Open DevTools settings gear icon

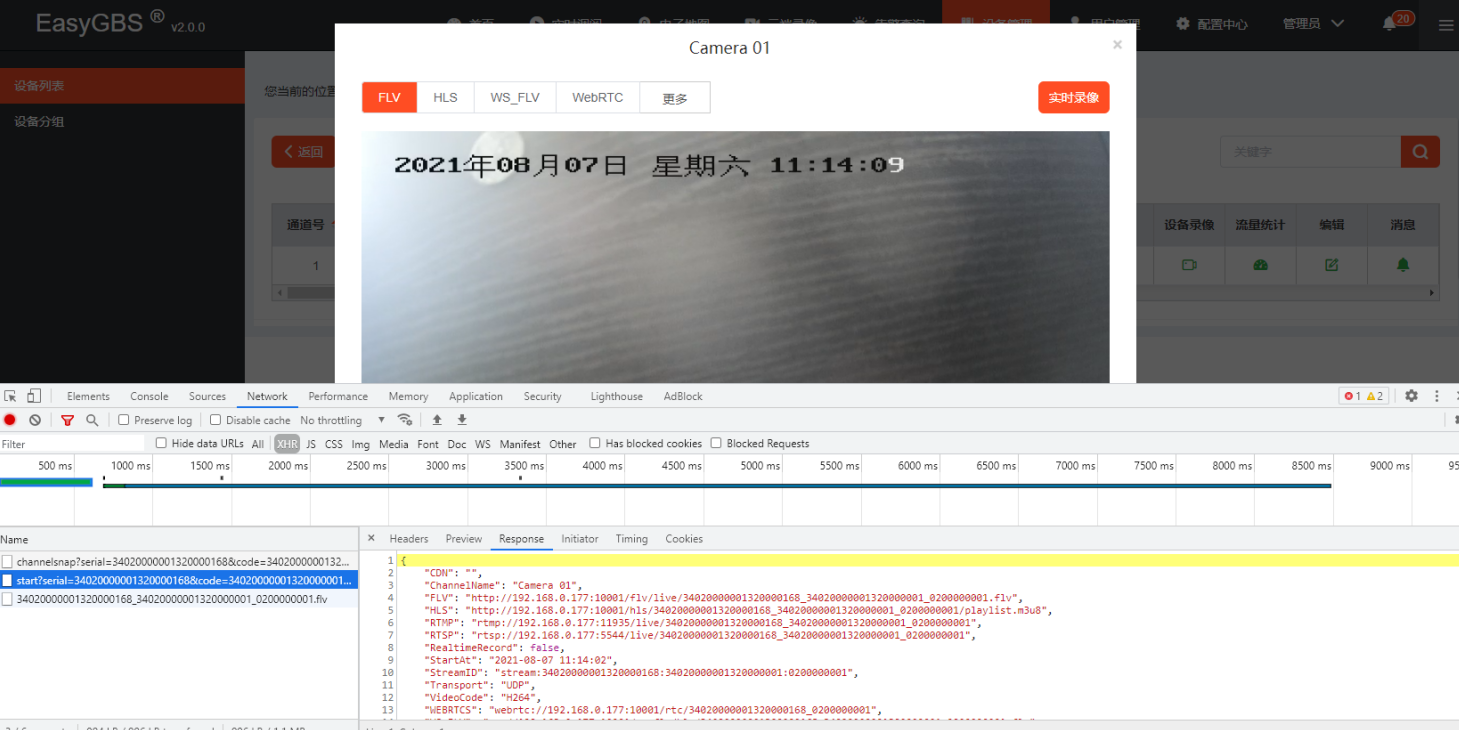click(x=1411, y=396)
